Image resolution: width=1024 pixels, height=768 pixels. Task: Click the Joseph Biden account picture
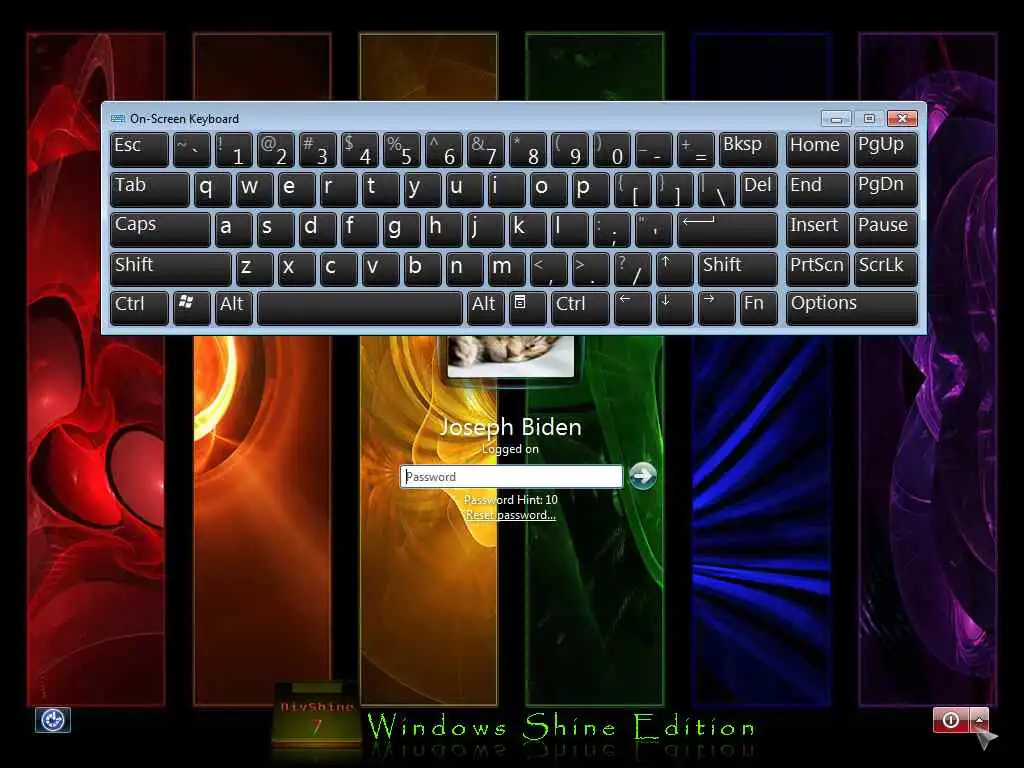(x=511, y=356)
